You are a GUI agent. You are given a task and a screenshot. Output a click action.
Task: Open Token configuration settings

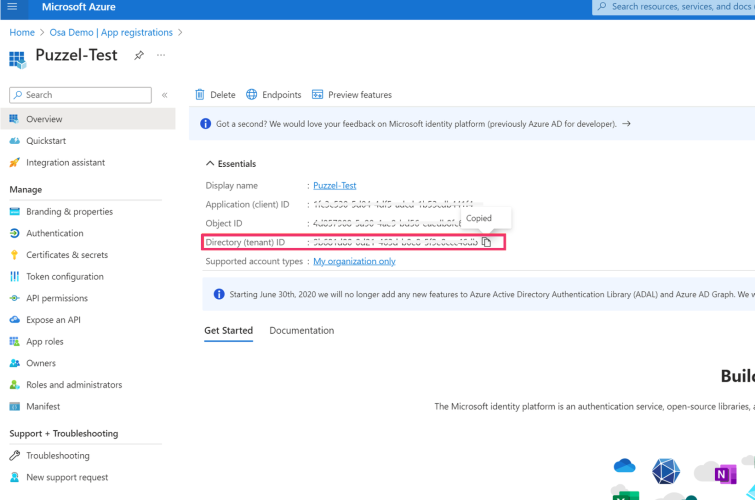click(65, 277)
